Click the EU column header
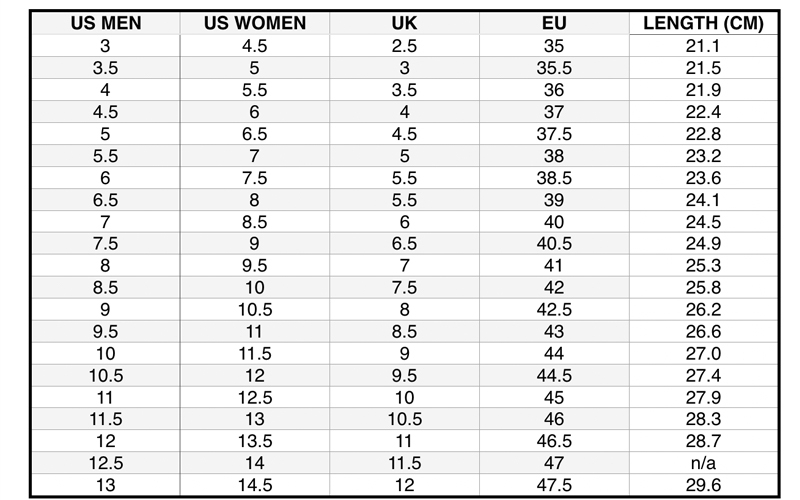The image size is (800, 500). pos(554,23)
